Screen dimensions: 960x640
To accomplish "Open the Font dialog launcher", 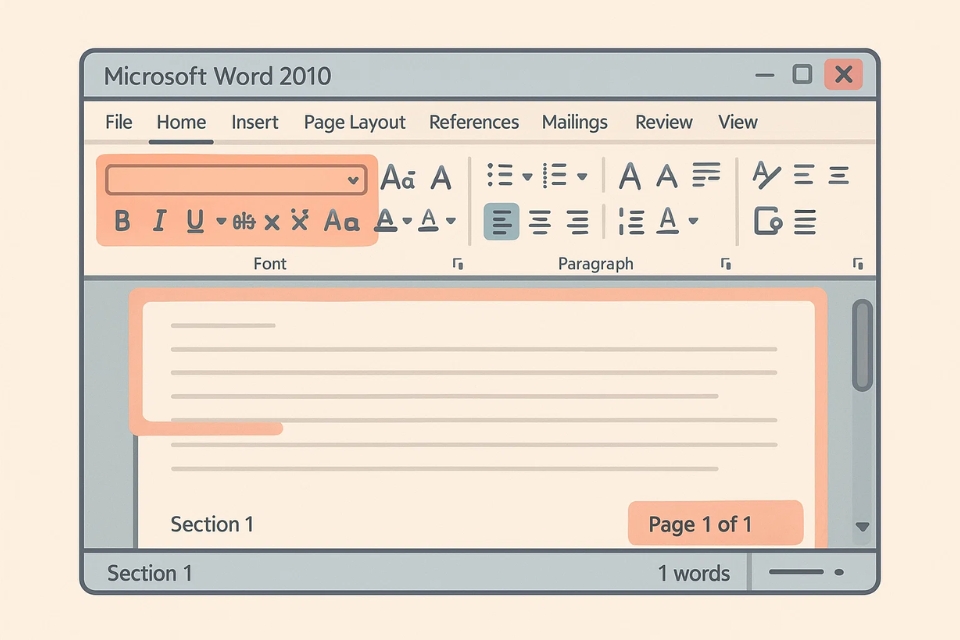I will click(458, 263).
